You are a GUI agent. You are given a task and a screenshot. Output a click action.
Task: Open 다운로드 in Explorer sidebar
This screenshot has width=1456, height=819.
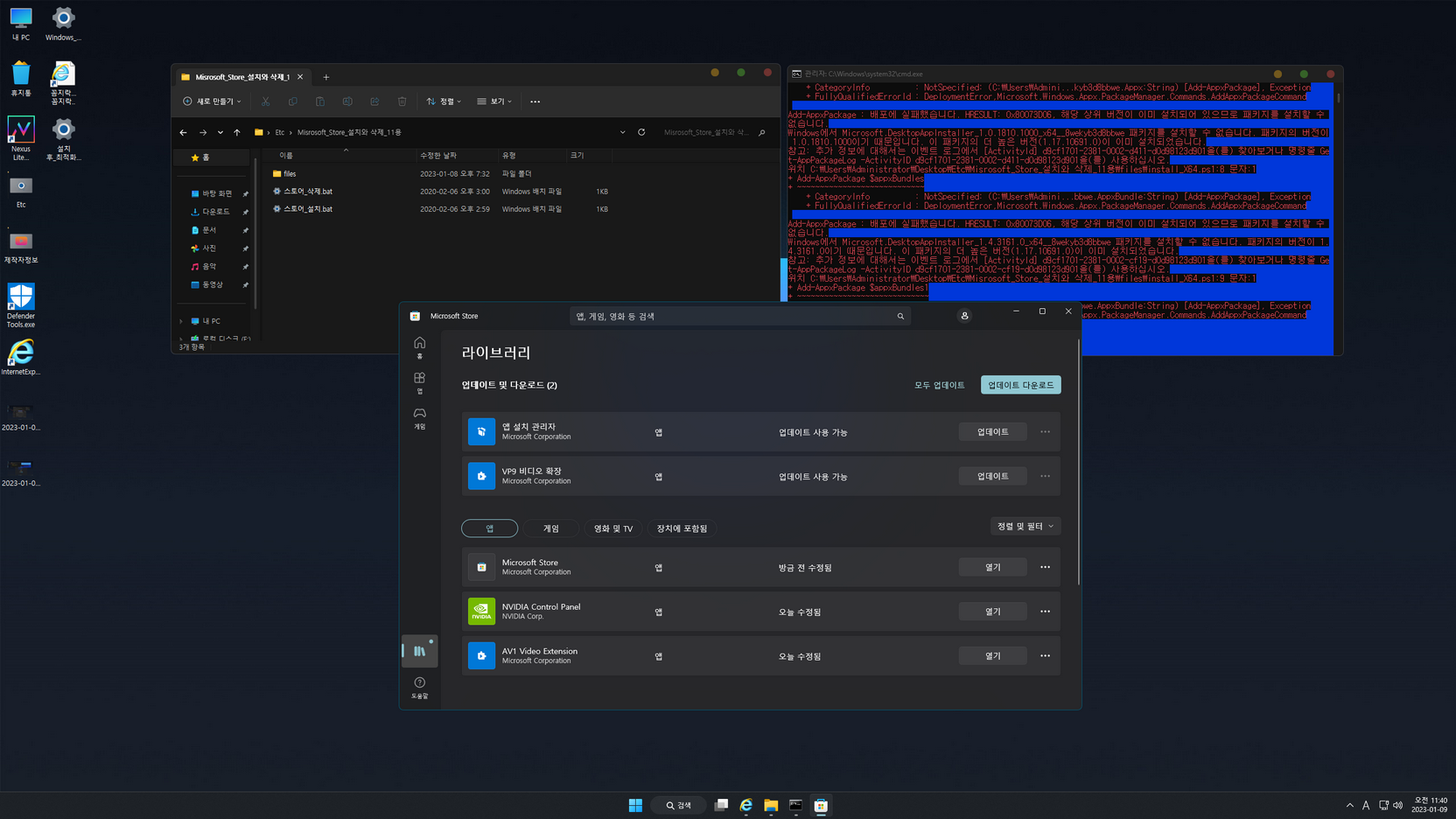coord(216,212)
